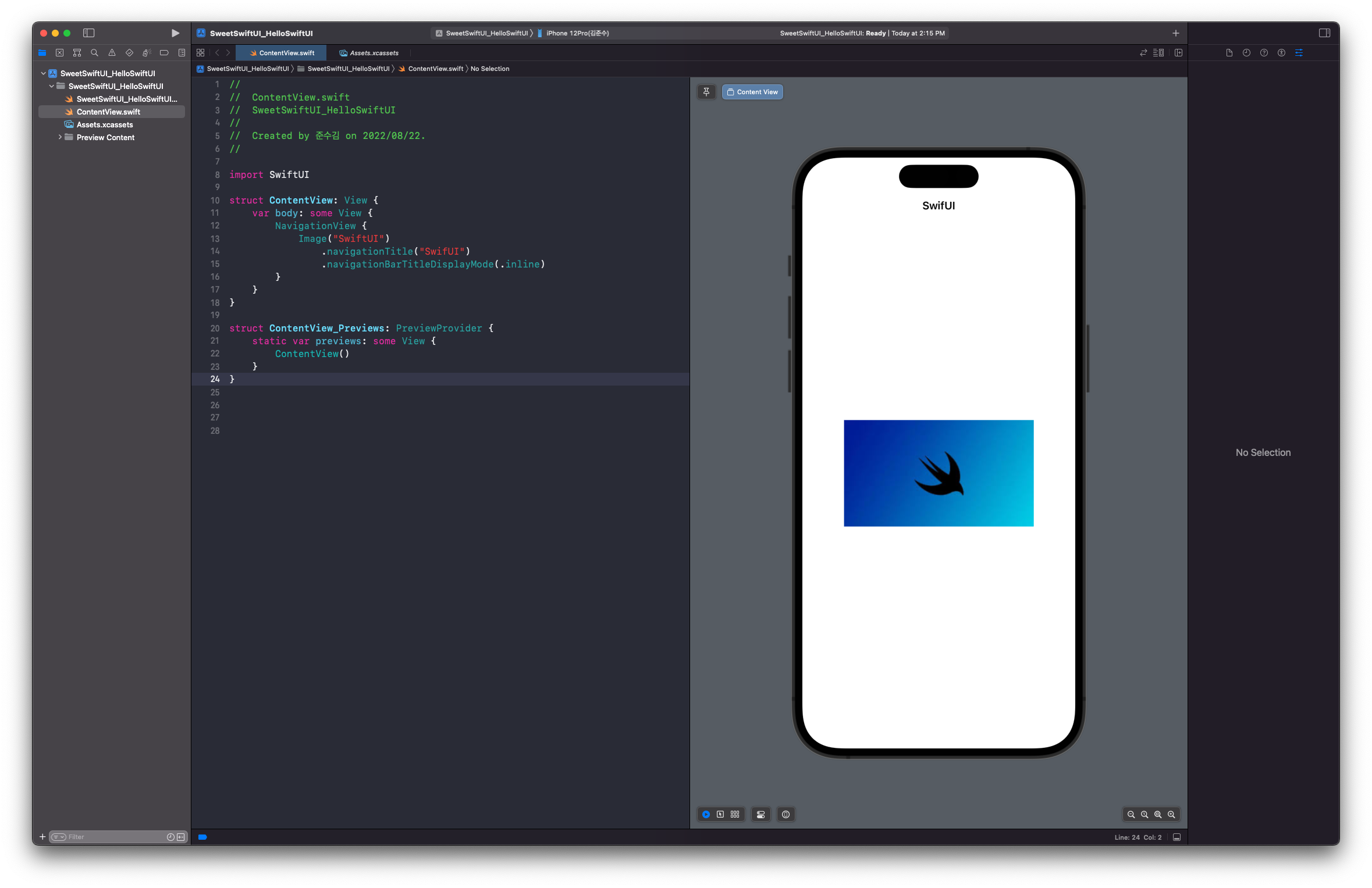The image size is (1372, 888).
Task: Open the Source Control navigator icon
Action: pyautogui.click(x=59, y=53)
